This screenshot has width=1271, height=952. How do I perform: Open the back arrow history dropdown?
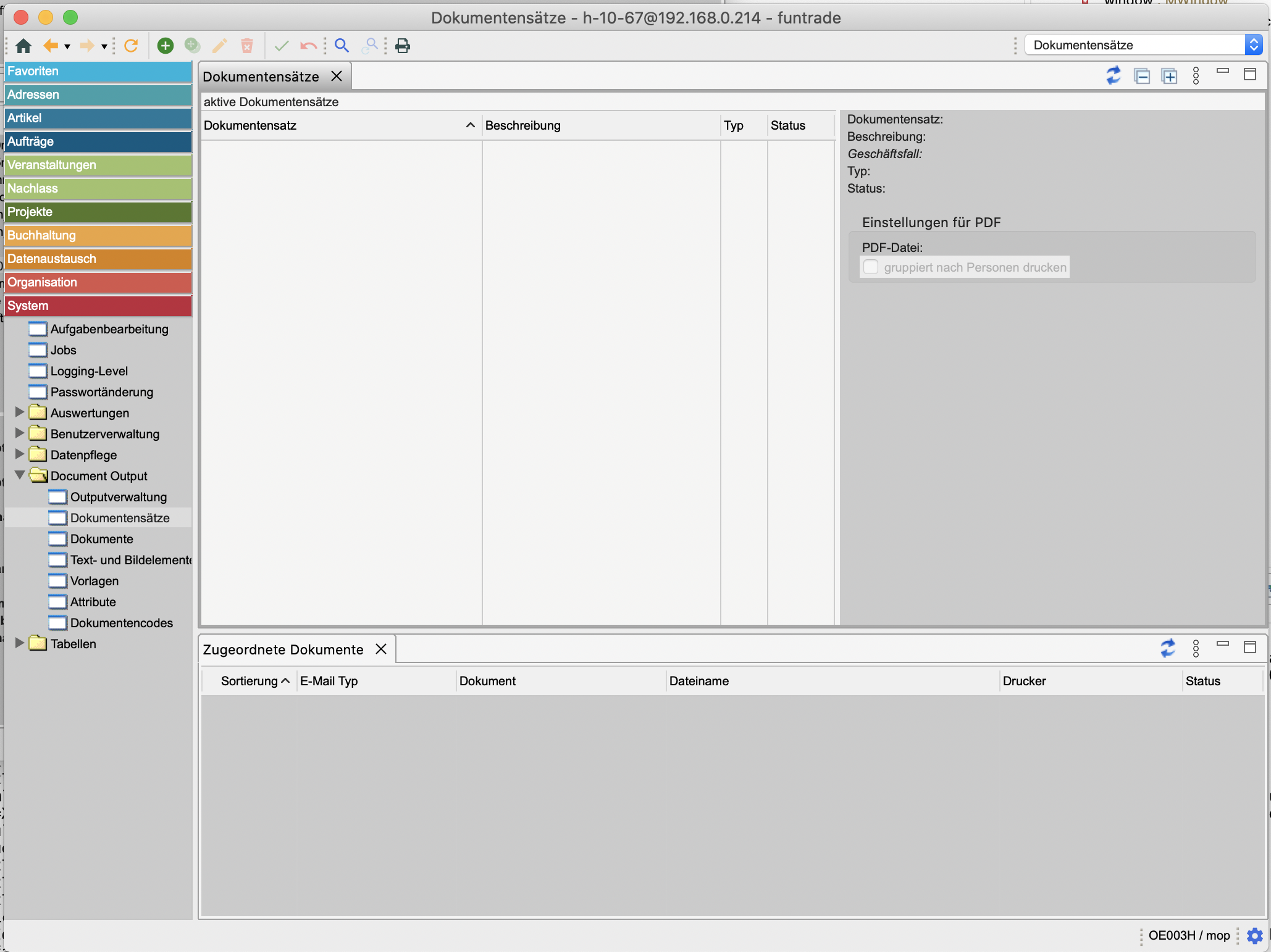67,46
